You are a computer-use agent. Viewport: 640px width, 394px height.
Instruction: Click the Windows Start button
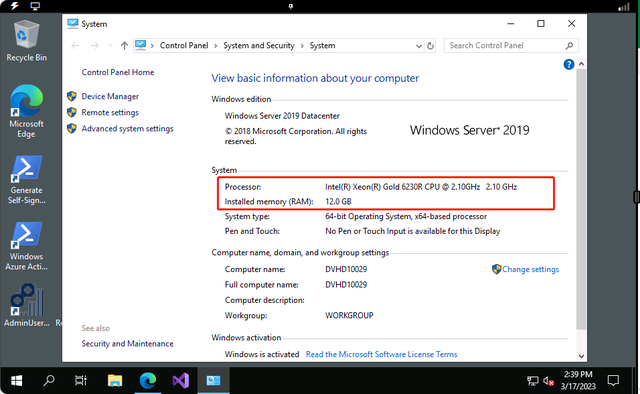pos(16,381)
